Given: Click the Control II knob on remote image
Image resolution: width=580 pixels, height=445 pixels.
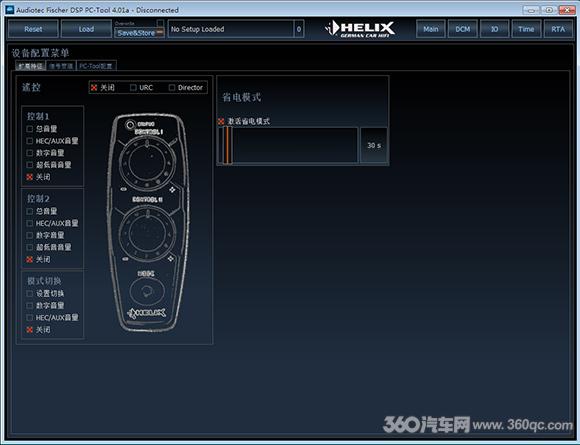Looking at the screenshot, I should [x=147, y=233].
